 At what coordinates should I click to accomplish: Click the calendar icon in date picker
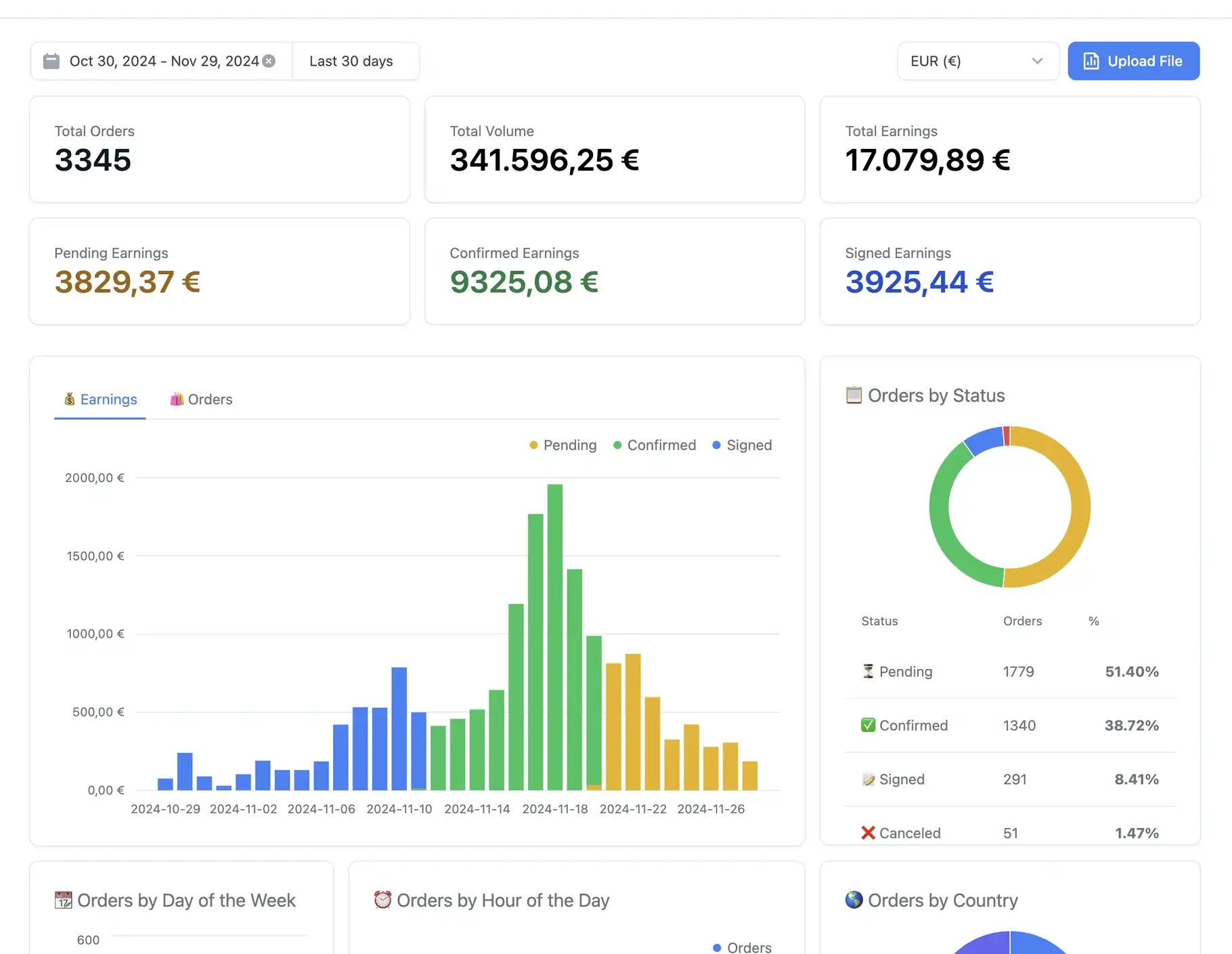tap(51, 61)
